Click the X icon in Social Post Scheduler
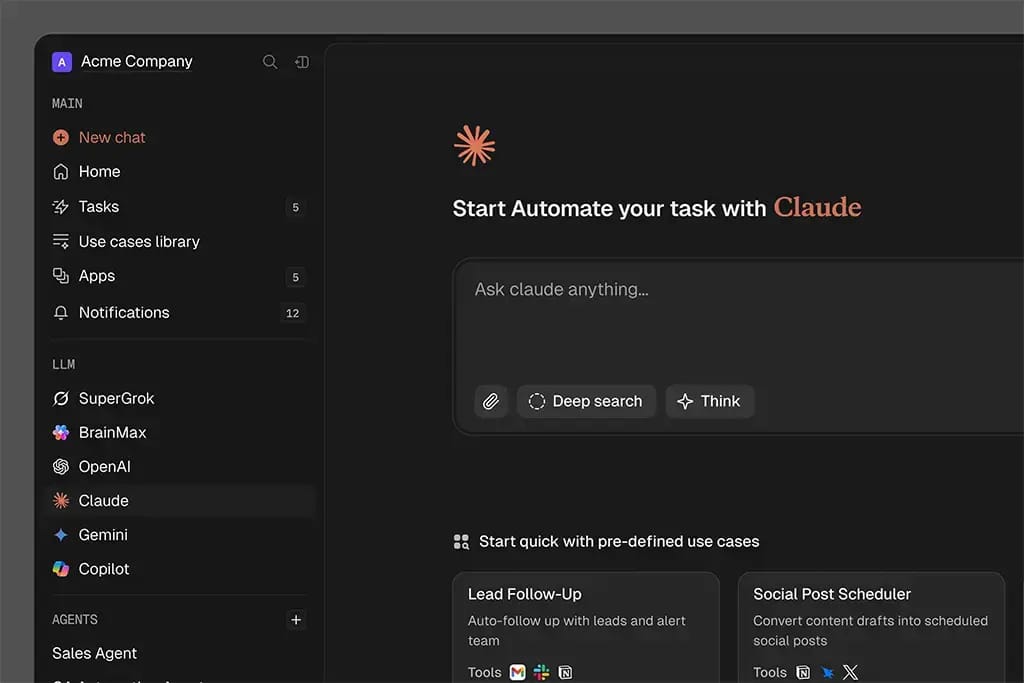This screenshot has height=683, width=1024. click(x=850, y=672)
